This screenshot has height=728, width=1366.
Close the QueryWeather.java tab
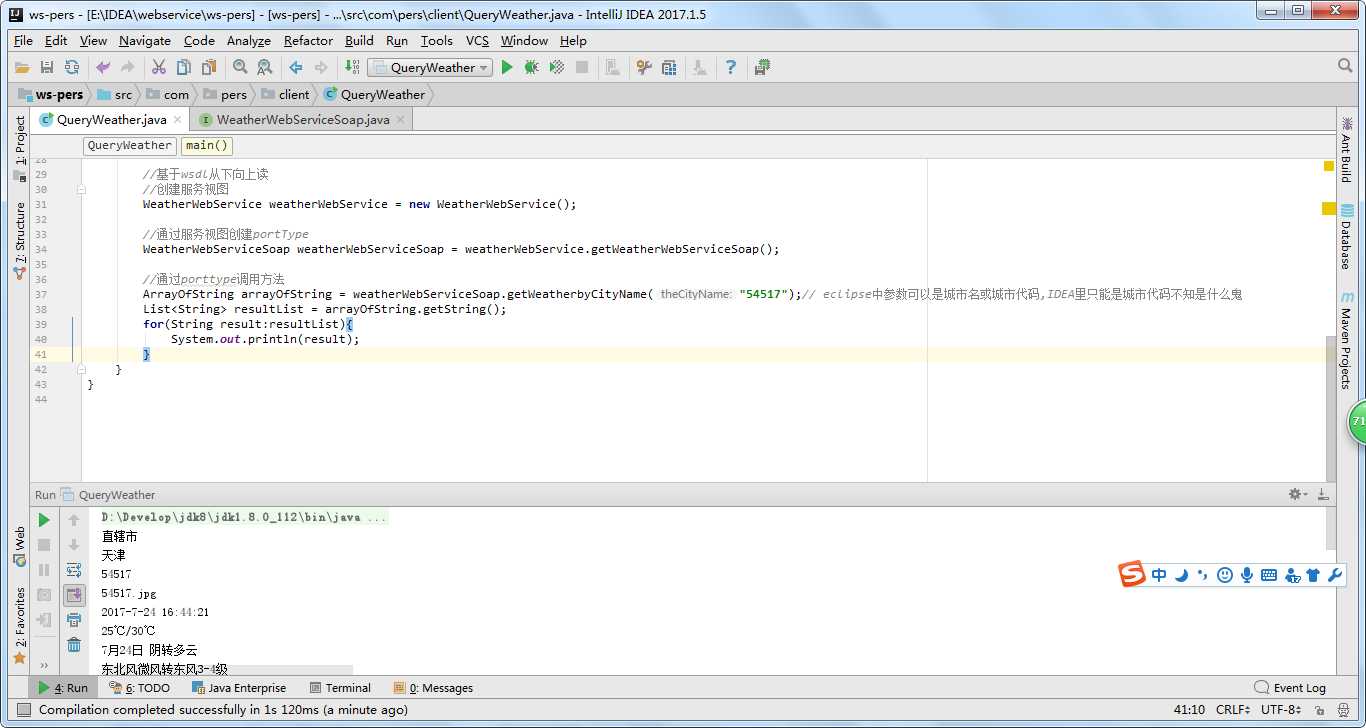tap(178, 119)
